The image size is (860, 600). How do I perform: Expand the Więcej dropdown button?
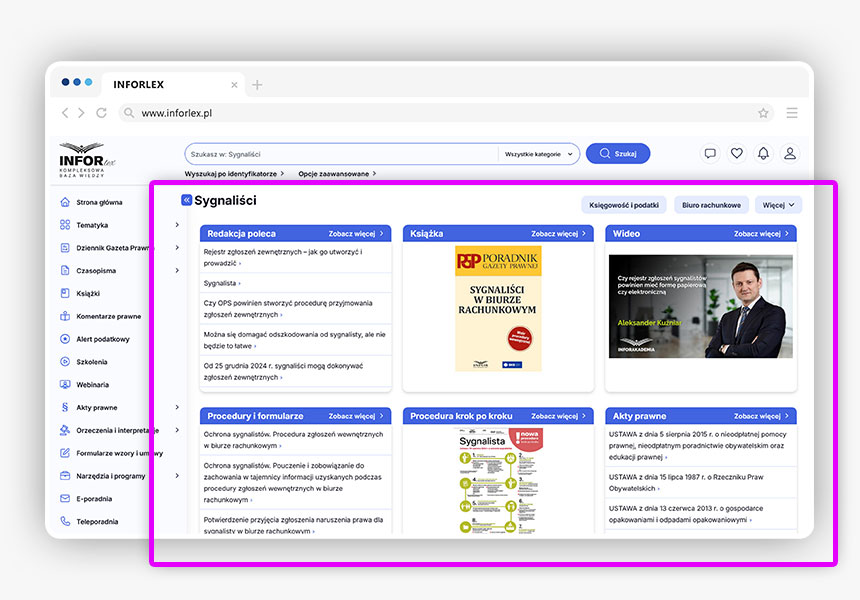coord(778,205)
